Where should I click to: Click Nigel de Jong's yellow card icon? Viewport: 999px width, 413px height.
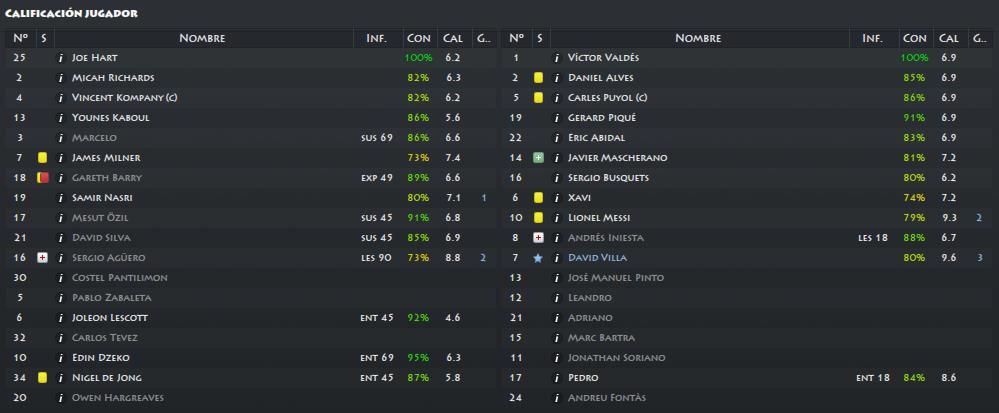click(x=43, y=378)
